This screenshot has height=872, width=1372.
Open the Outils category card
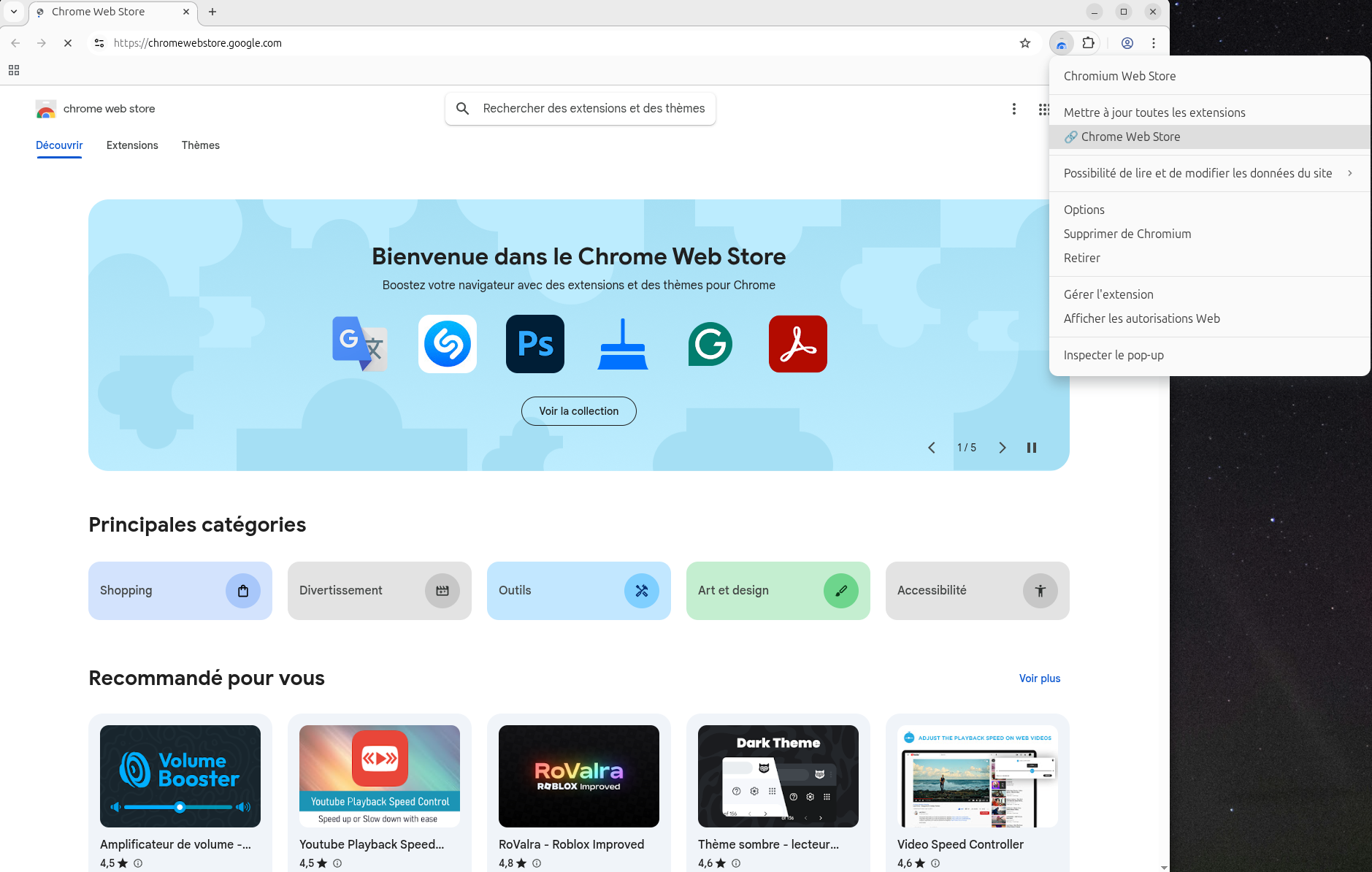578,591
